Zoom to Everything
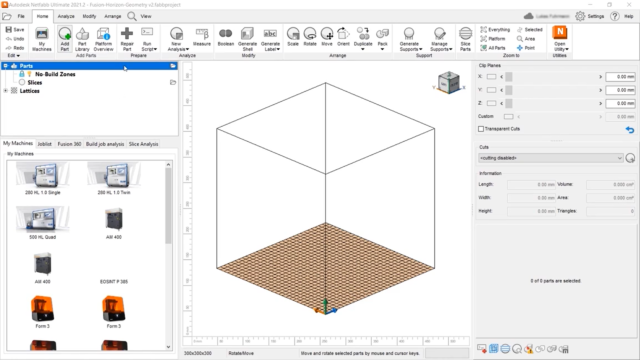The width and height of the screenshot is (640, 360). click(x=495, y=29)
